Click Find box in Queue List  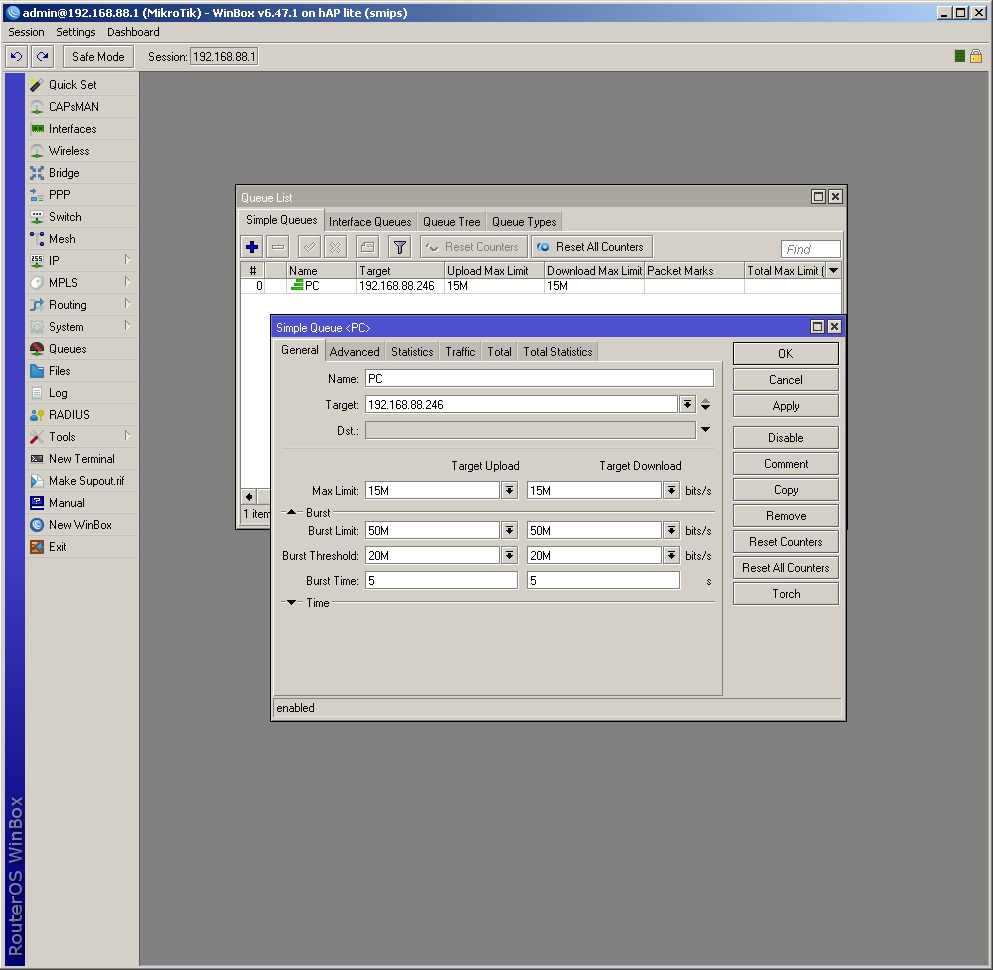(x=811, y=249)
